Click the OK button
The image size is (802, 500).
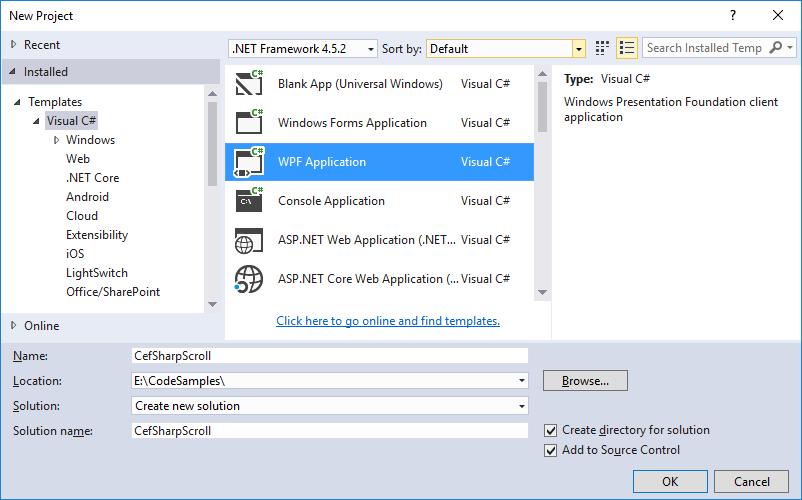670,482
